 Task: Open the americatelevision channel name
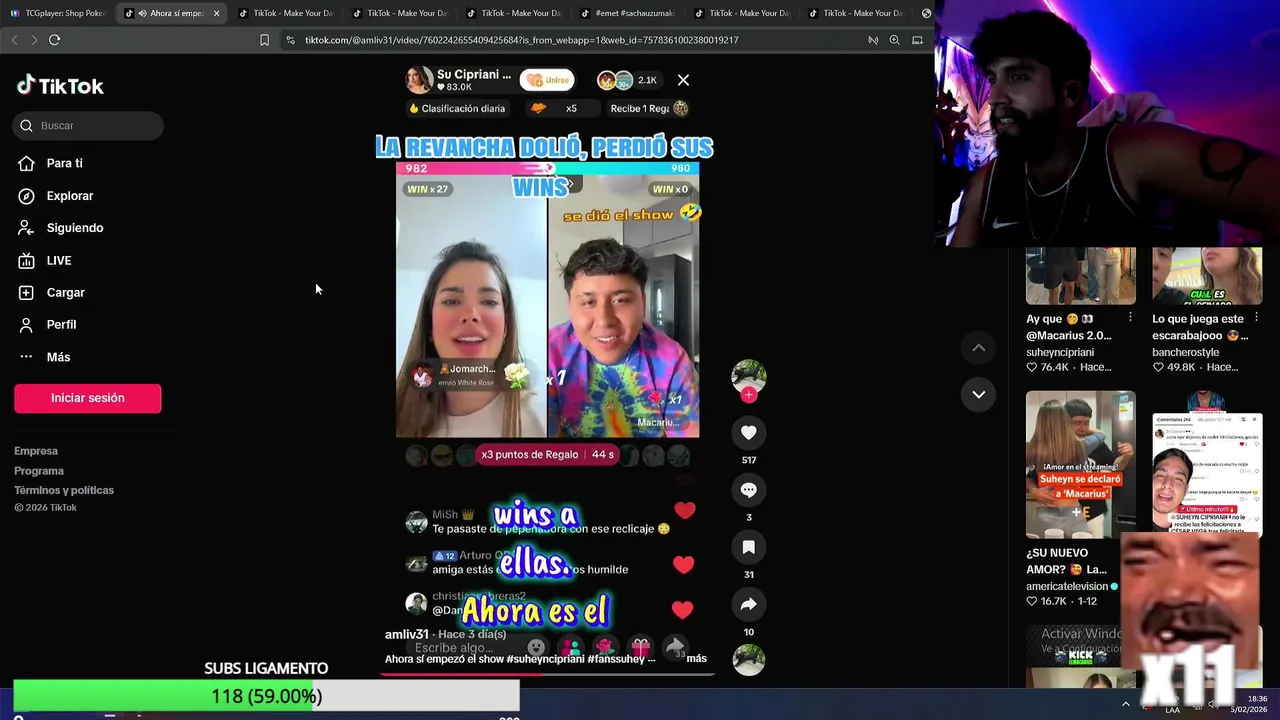click(x=1067, y=586)
